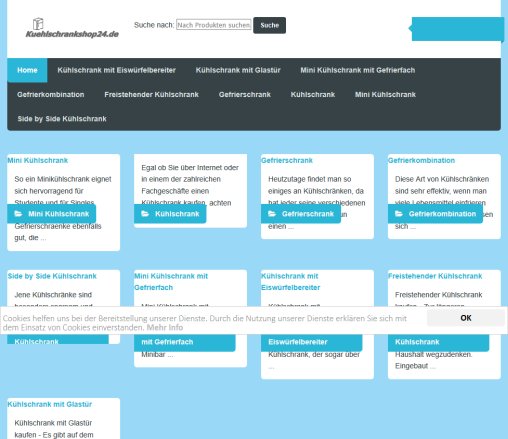Click the blue Eiswürfelbereiter button

pyautogui.click(x=312, y=342)
